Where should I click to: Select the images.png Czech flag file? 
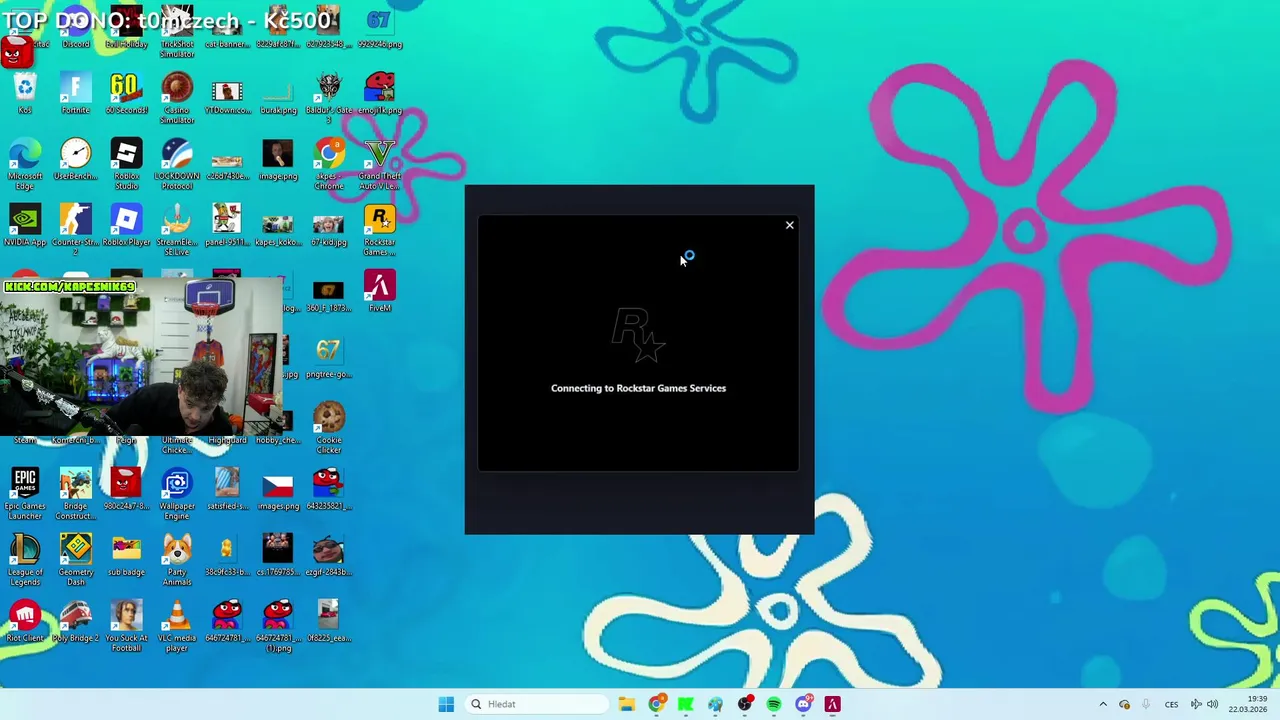click(278, 490)
